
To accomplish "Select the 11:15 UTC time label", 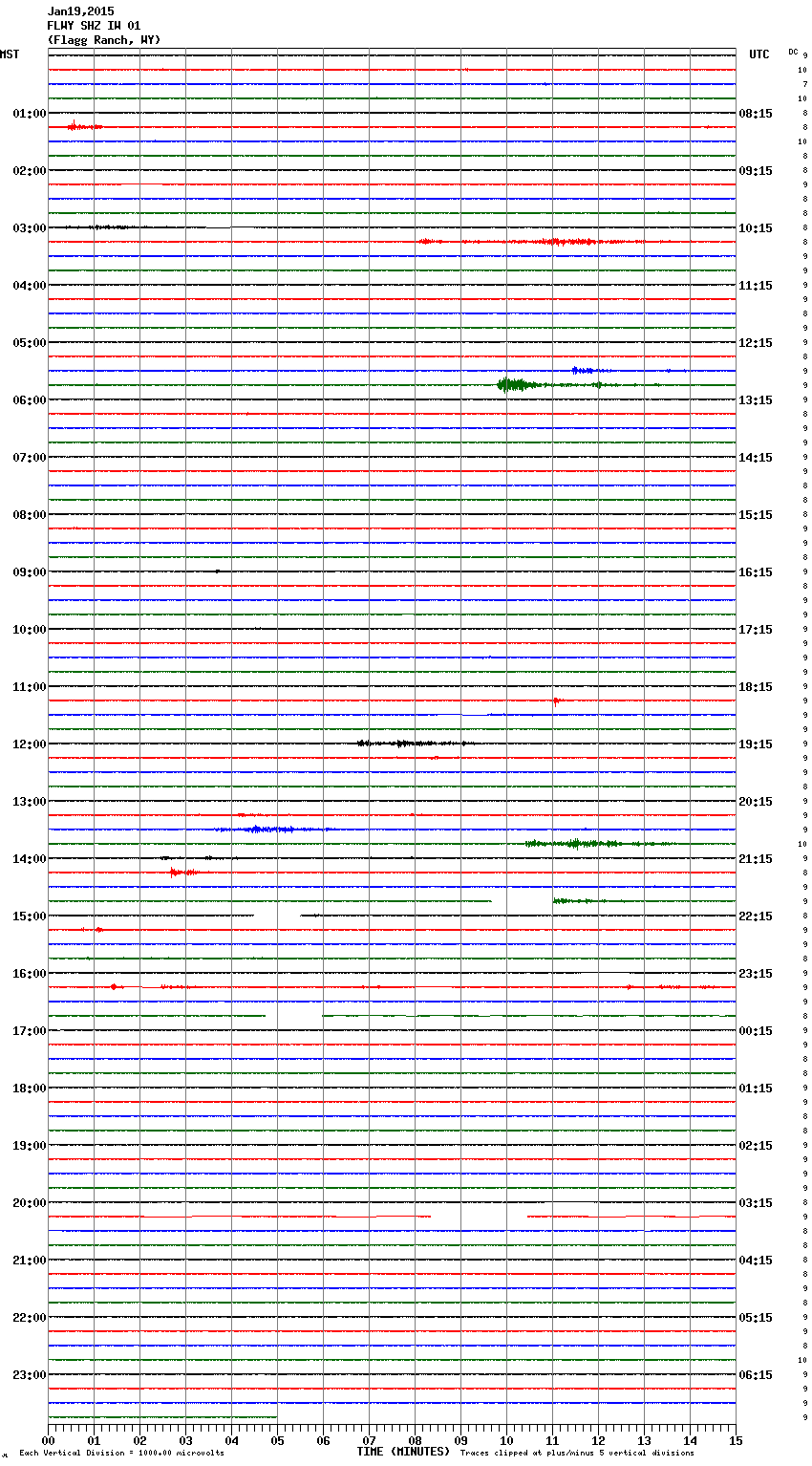I will [756, 286].
